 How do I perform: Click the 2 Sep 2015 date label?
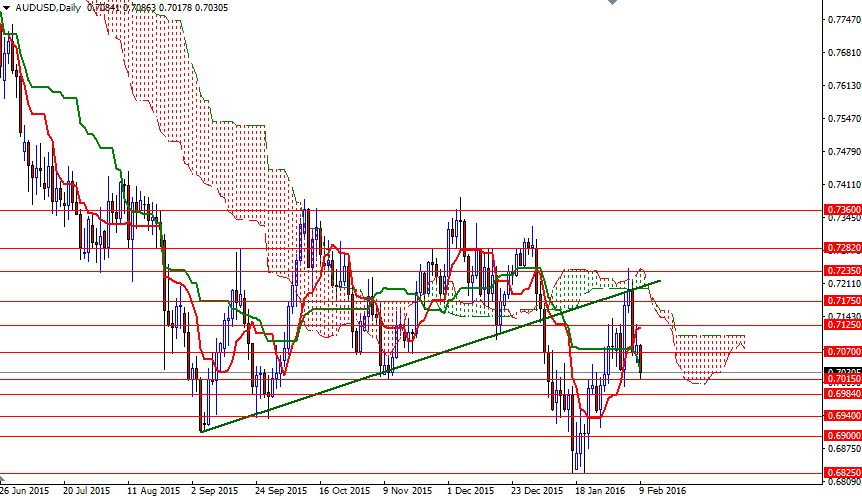[x=214, y=490]
